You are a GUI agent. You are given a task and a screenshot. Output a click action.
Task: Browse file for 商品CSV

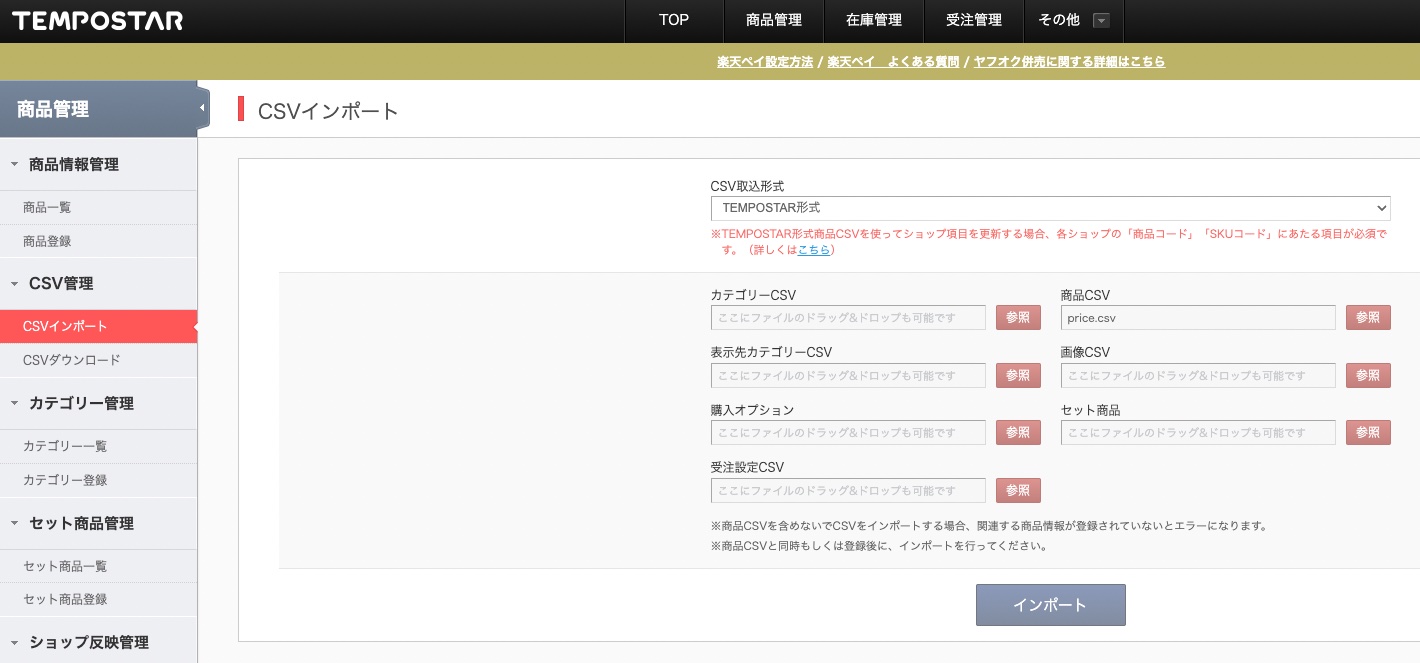[1368, 318]
